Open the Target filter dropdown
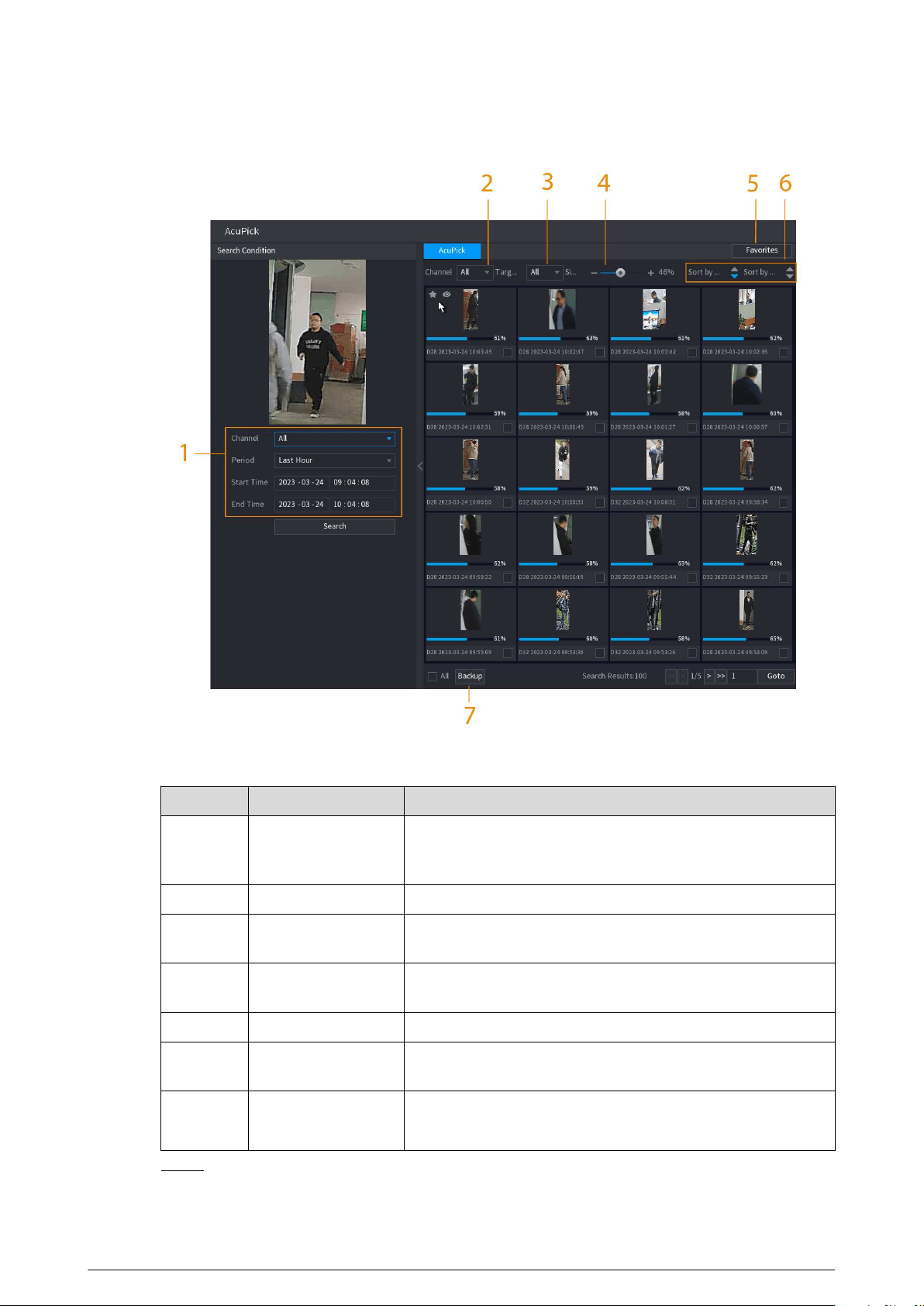 pyautogui.click(x=544, y=273)
